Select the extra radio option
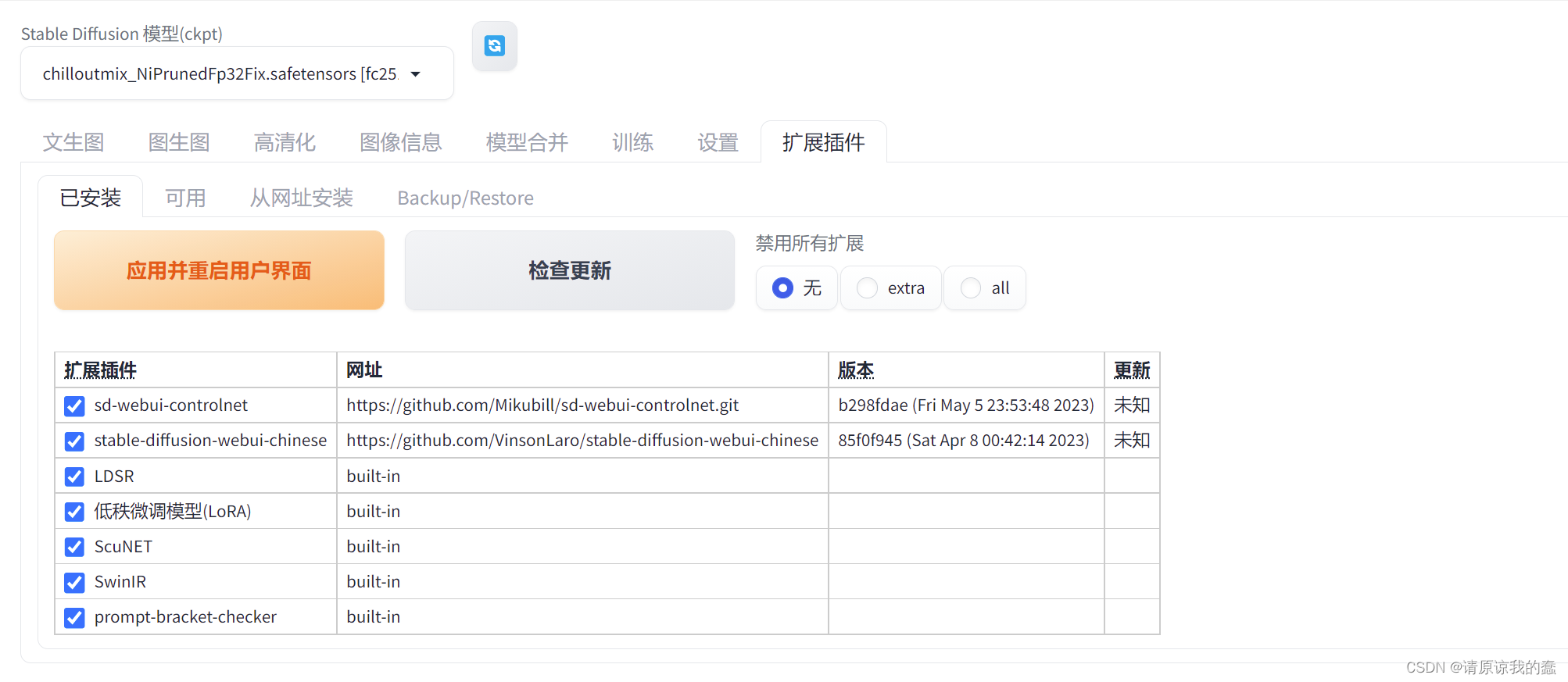This screenshot has width=1568, height=682. (890, 288)
